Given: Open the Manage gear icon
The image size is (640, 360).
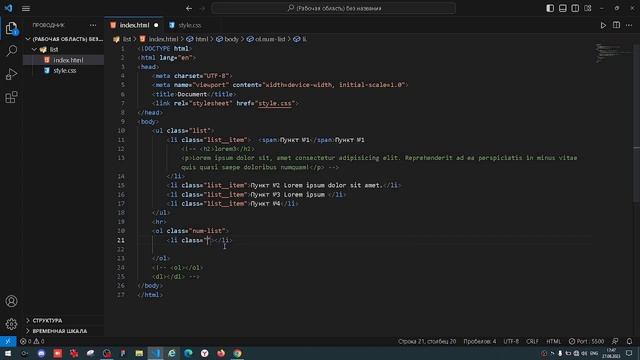Looking at the screenshot, I should tap(11, 324).
